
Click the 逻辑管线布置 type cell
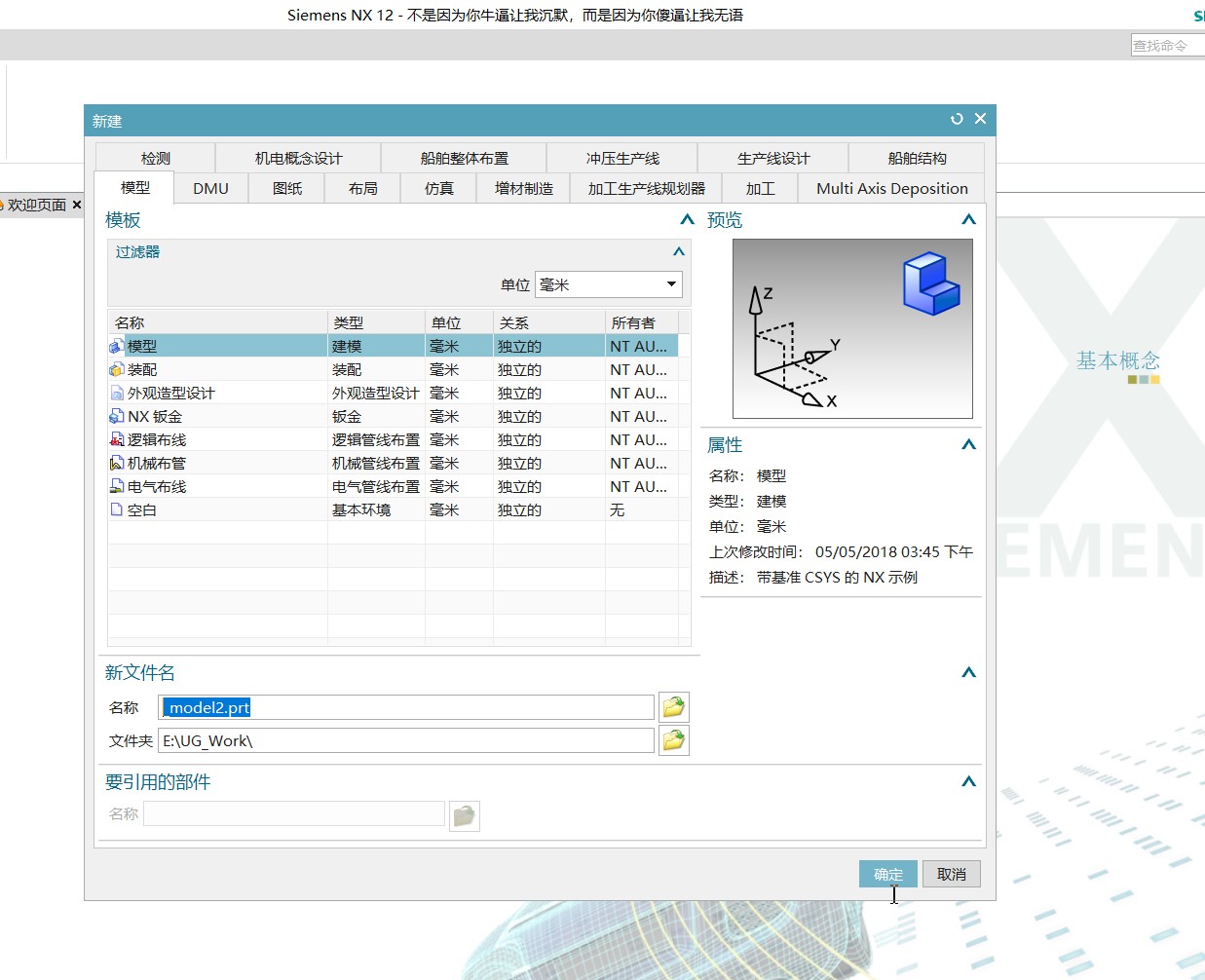pos(376,439)
